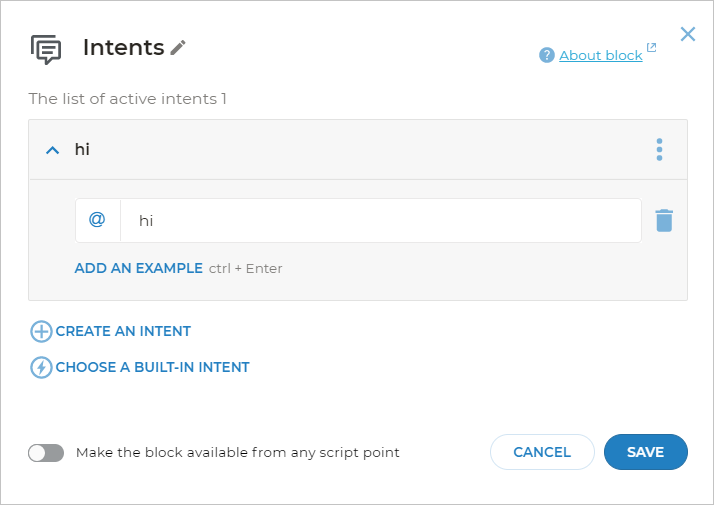Enable block availability from any script point
The height and width of the screenshot is (505, 714).
pos(46,452)
